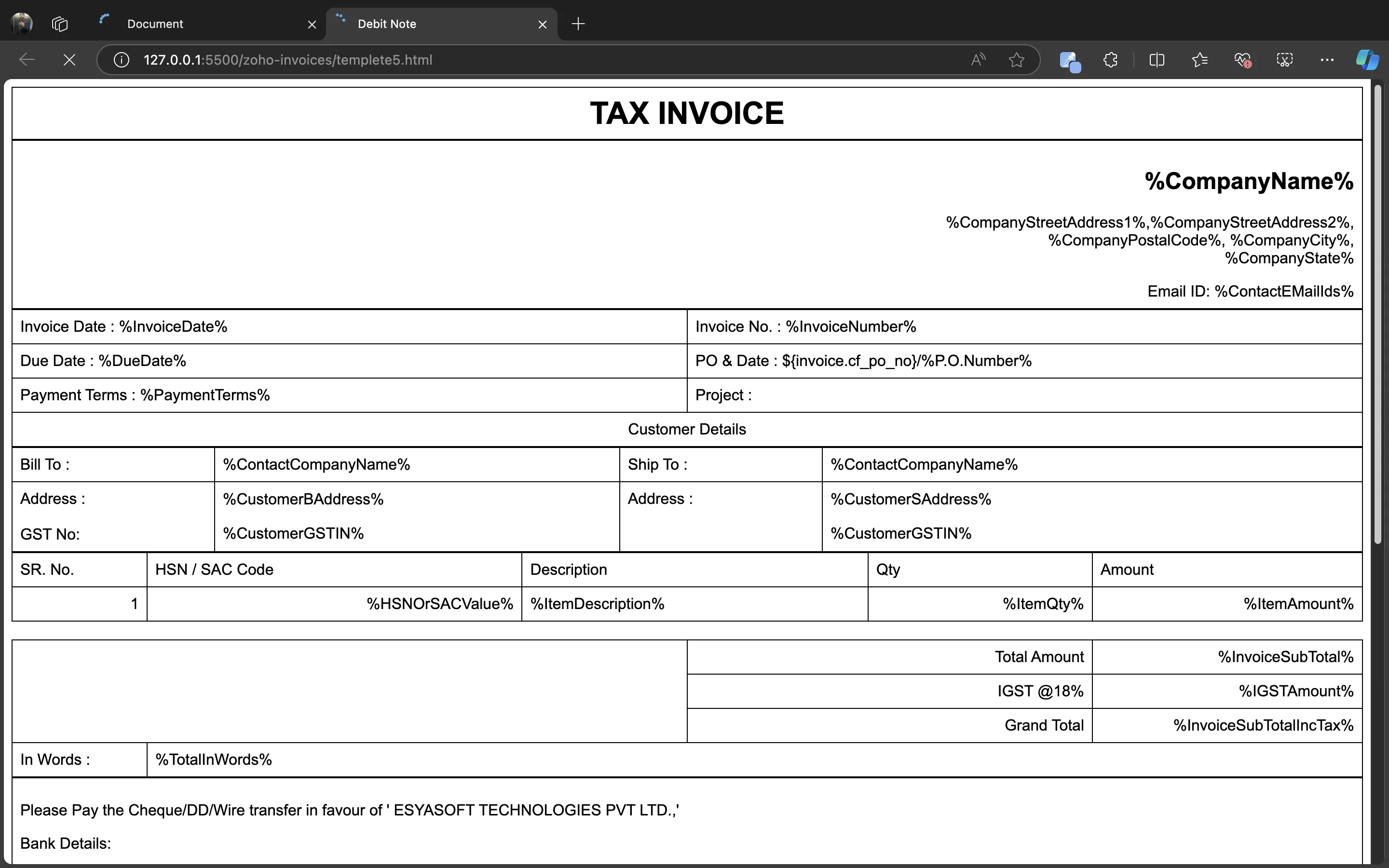Click the IGST @18% label
Image resolution: width=1389 pixels, height=868 pixels.
coord(1040,691)
